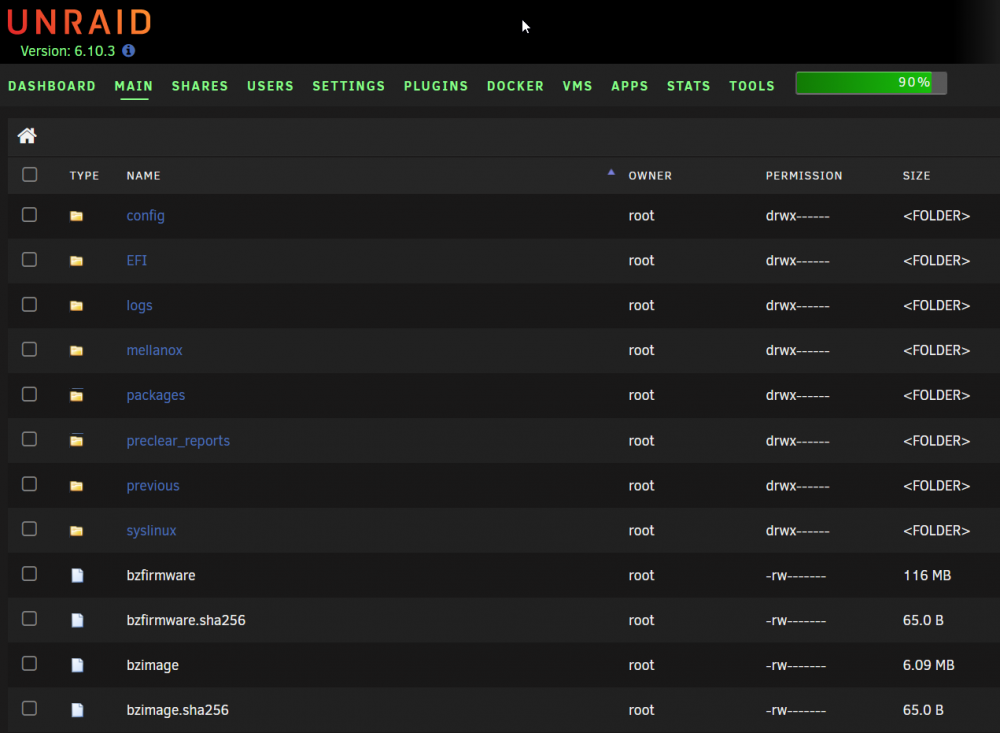The image size is (1000, 733).
Task: Go to the VMs tab
Action: (x=577, y=86)
